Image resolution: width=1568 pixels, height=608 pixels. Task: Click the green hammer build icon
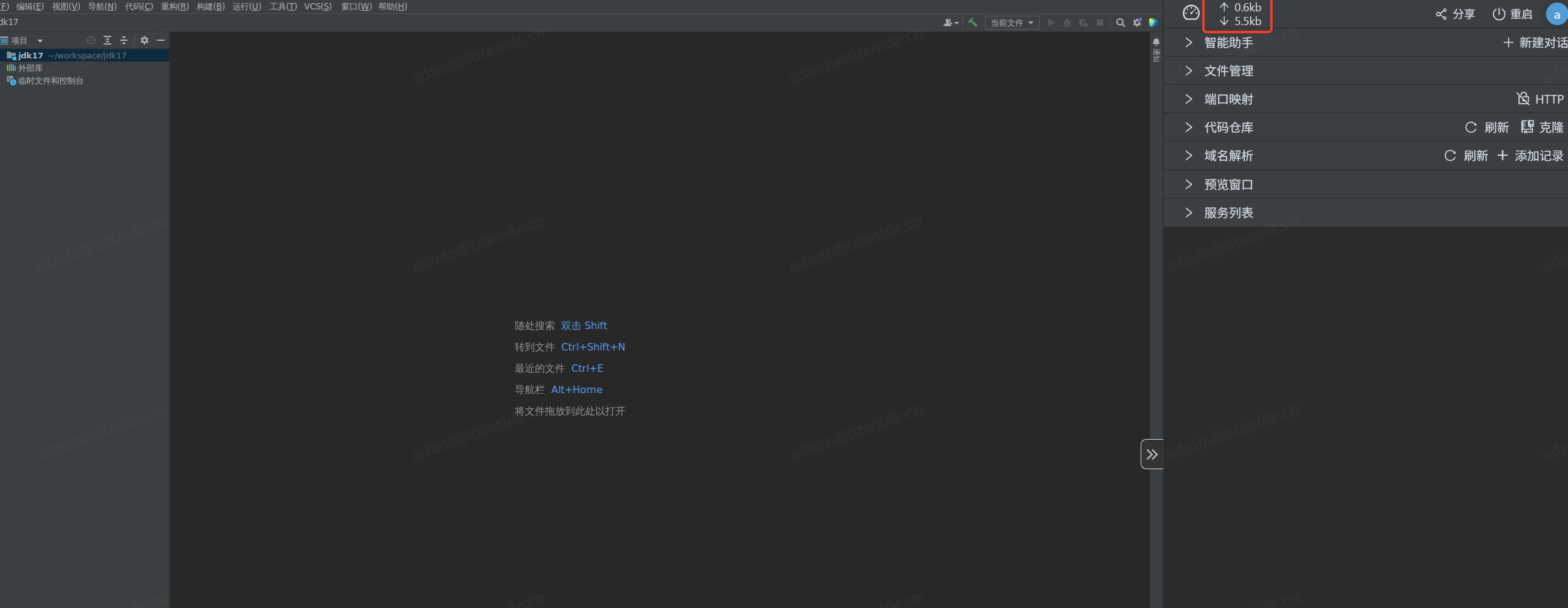pos(972,23)
